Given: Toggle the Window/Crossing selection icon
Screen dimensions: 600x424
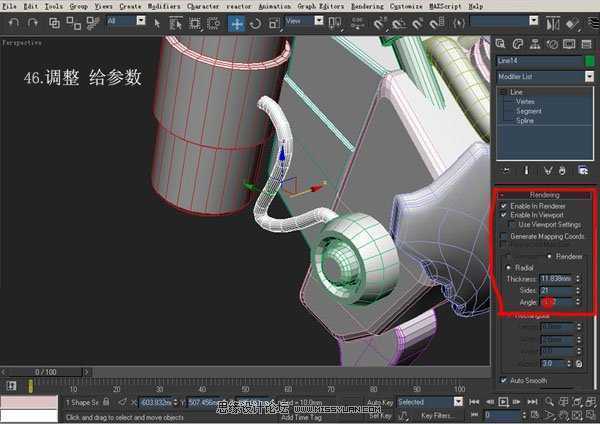Looking at the screenshot, I should (x=213, y=23).
